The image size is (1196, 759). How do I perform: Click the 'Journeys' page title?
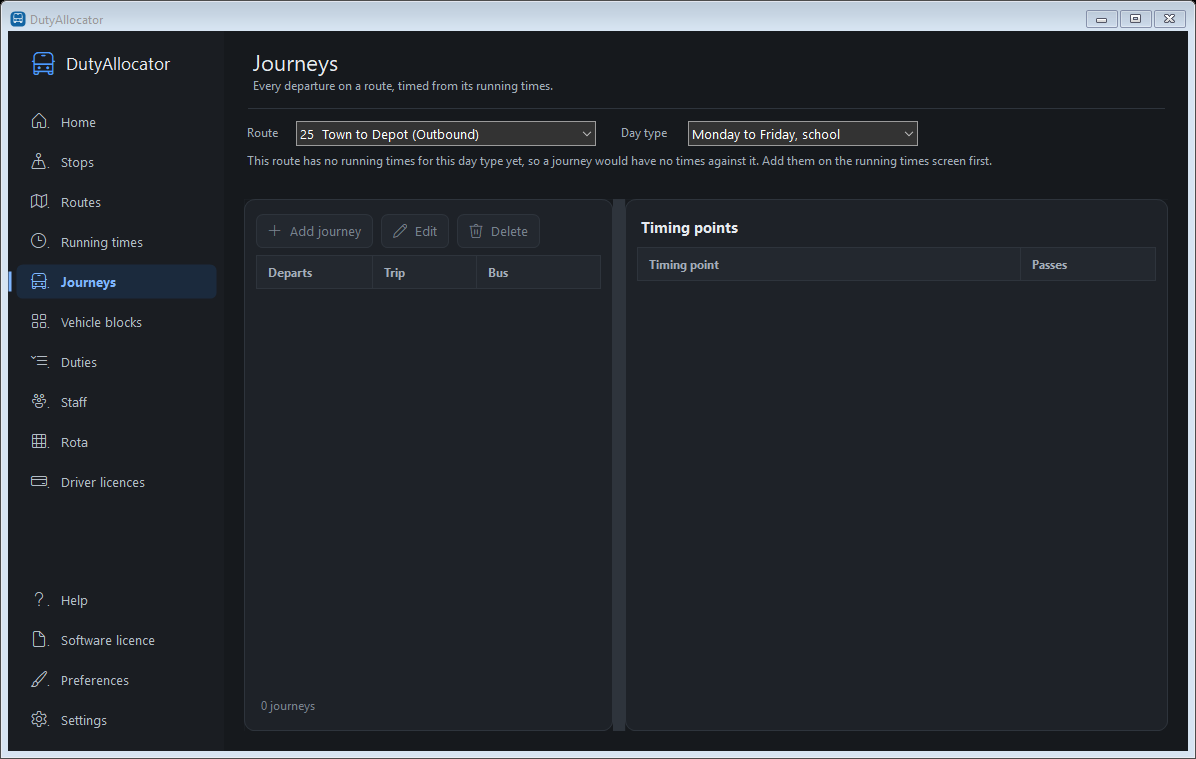pos(294,63)
